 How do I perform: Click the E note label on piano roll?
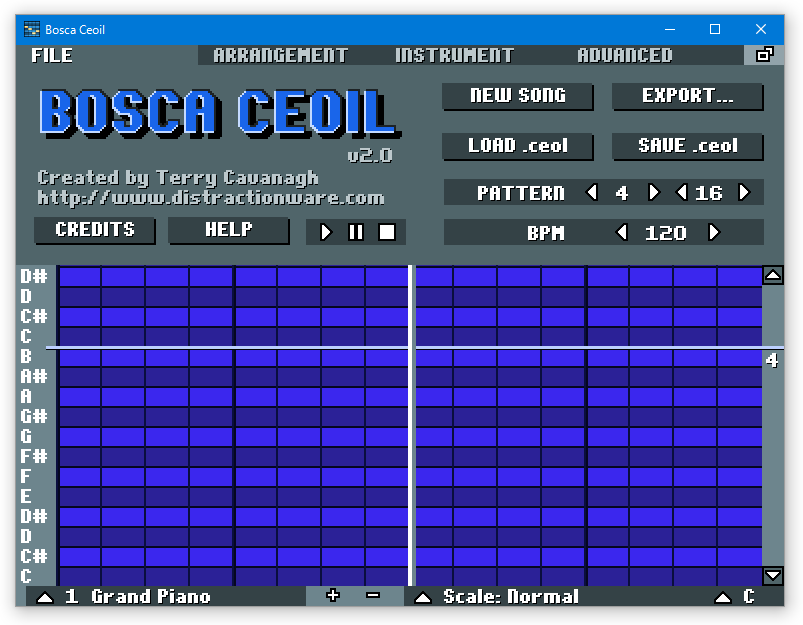(26, 496)
